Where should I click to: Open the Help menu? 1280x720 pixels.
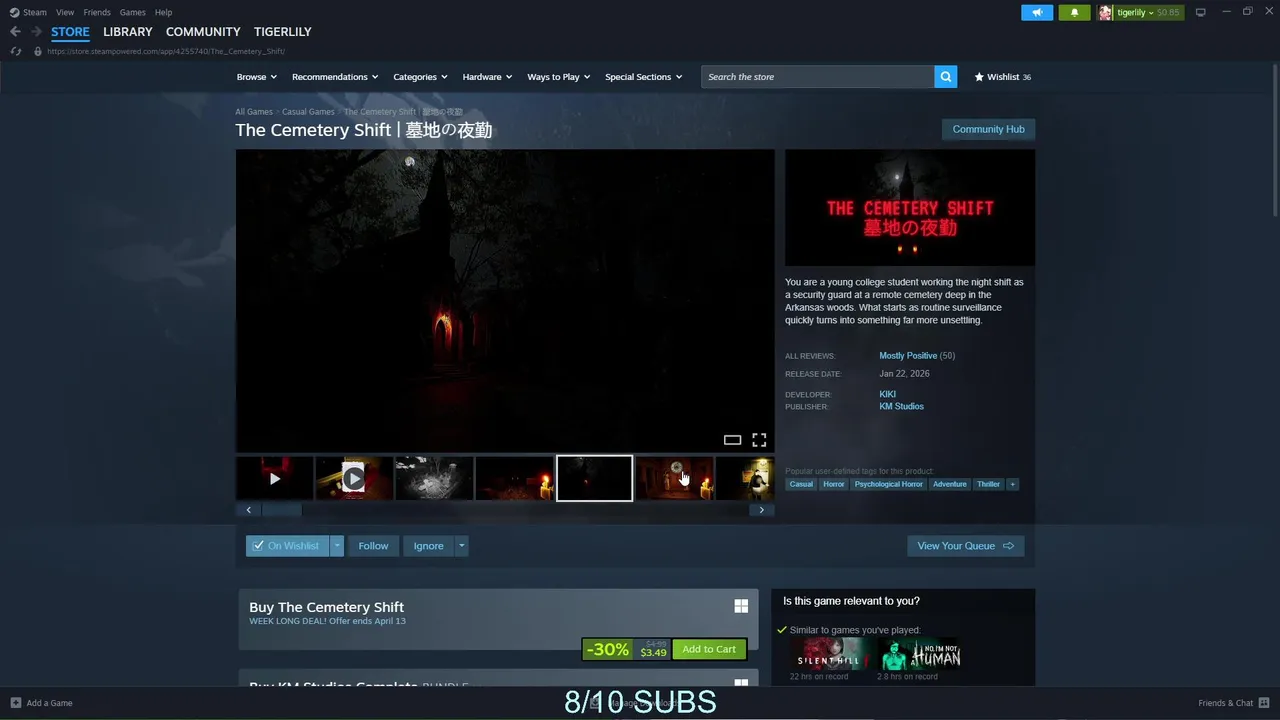click(163, 12)
